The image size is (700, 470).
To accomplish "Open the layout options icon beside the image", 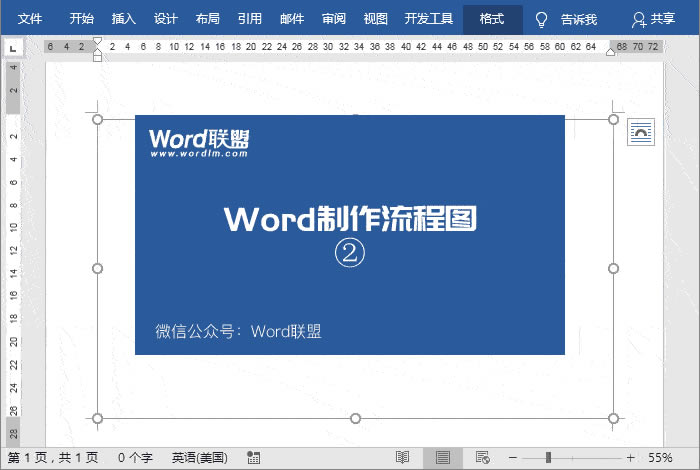I will click(x=640, y=132).
